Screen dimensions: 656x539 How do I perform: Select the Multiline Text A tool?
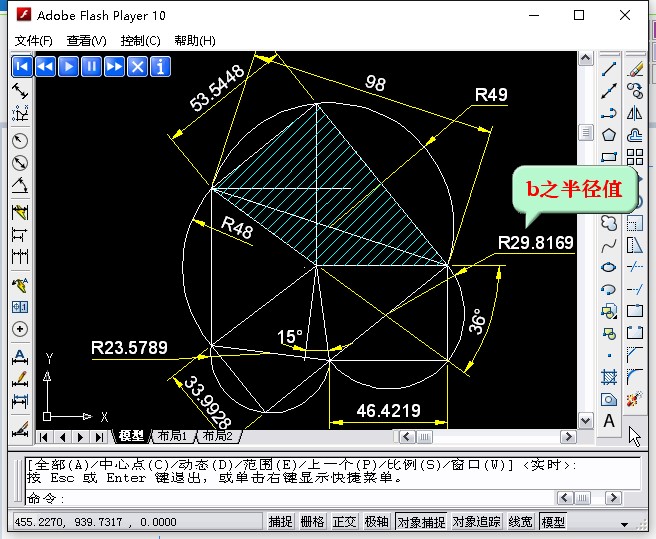tap(609, 421)
